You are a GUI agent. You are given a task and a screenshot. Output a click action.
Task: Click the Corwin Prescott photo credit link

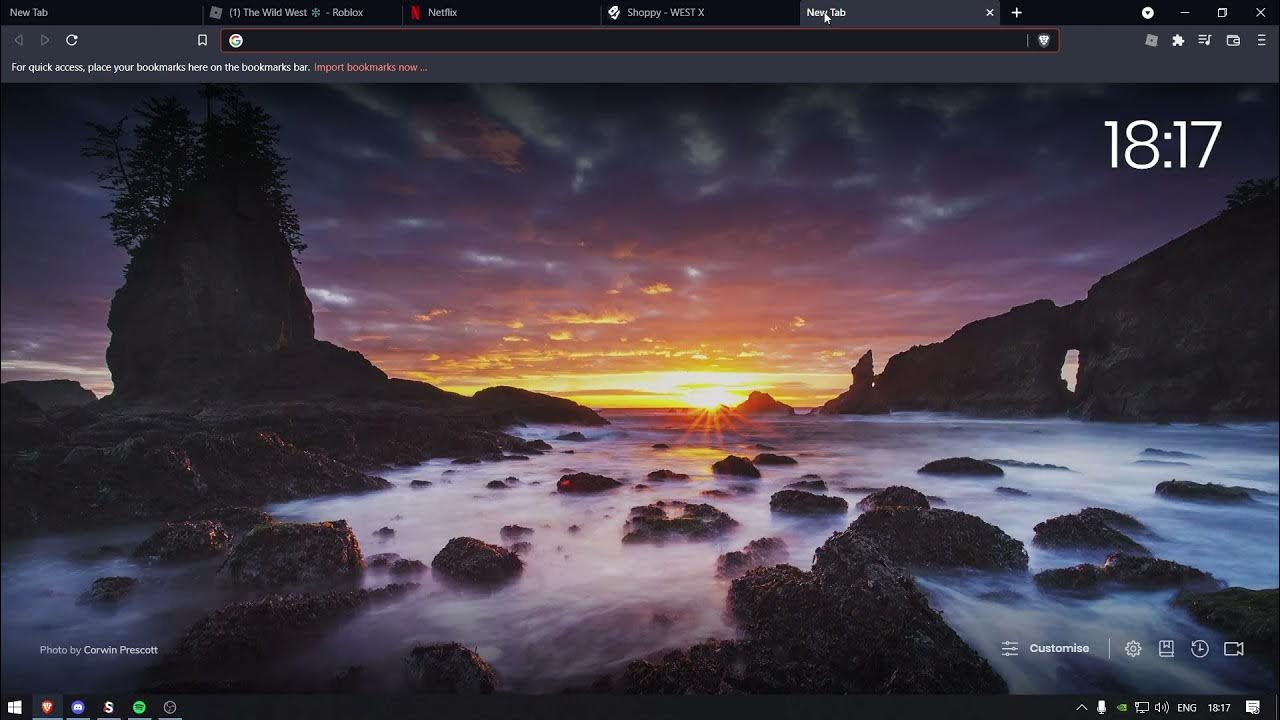click(x=121, y=650)
